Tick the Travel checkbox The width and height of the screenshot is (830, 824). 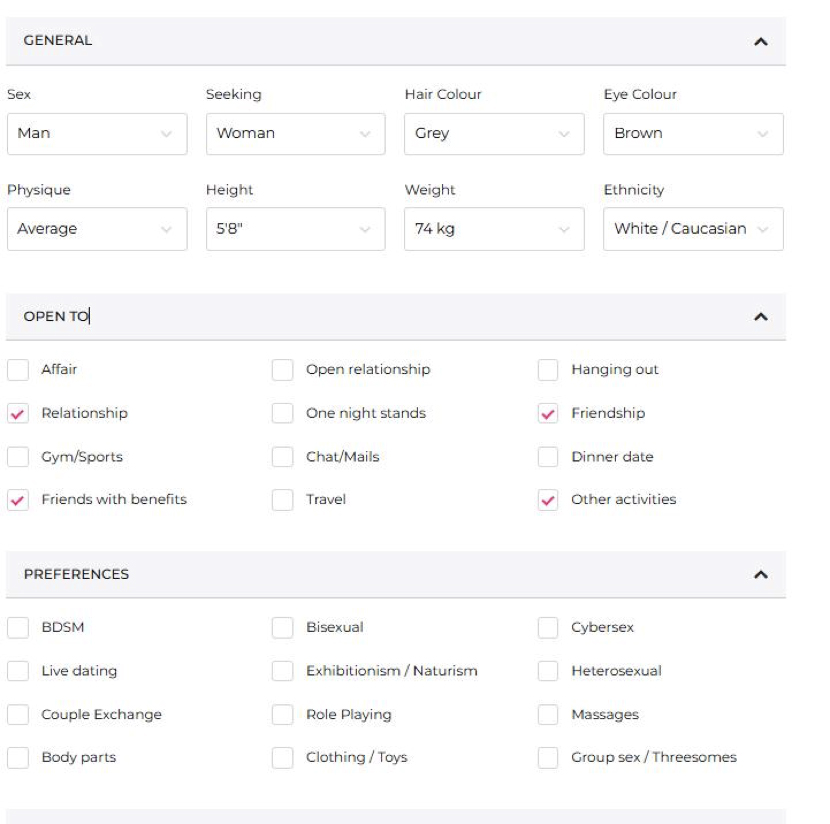click(283, 500)
